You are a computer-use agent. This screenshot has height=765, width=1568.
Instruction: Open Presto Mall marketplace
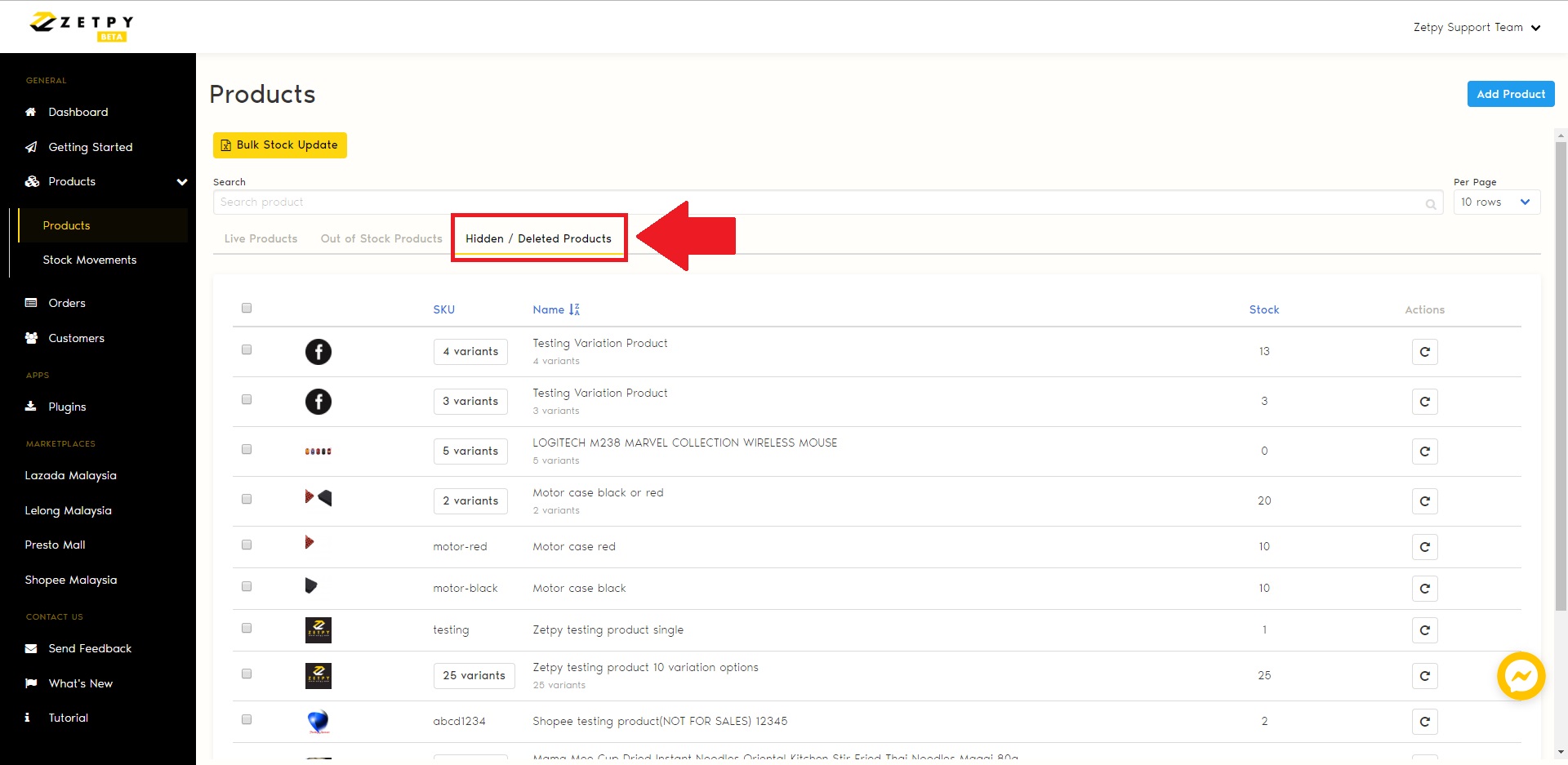55,545
